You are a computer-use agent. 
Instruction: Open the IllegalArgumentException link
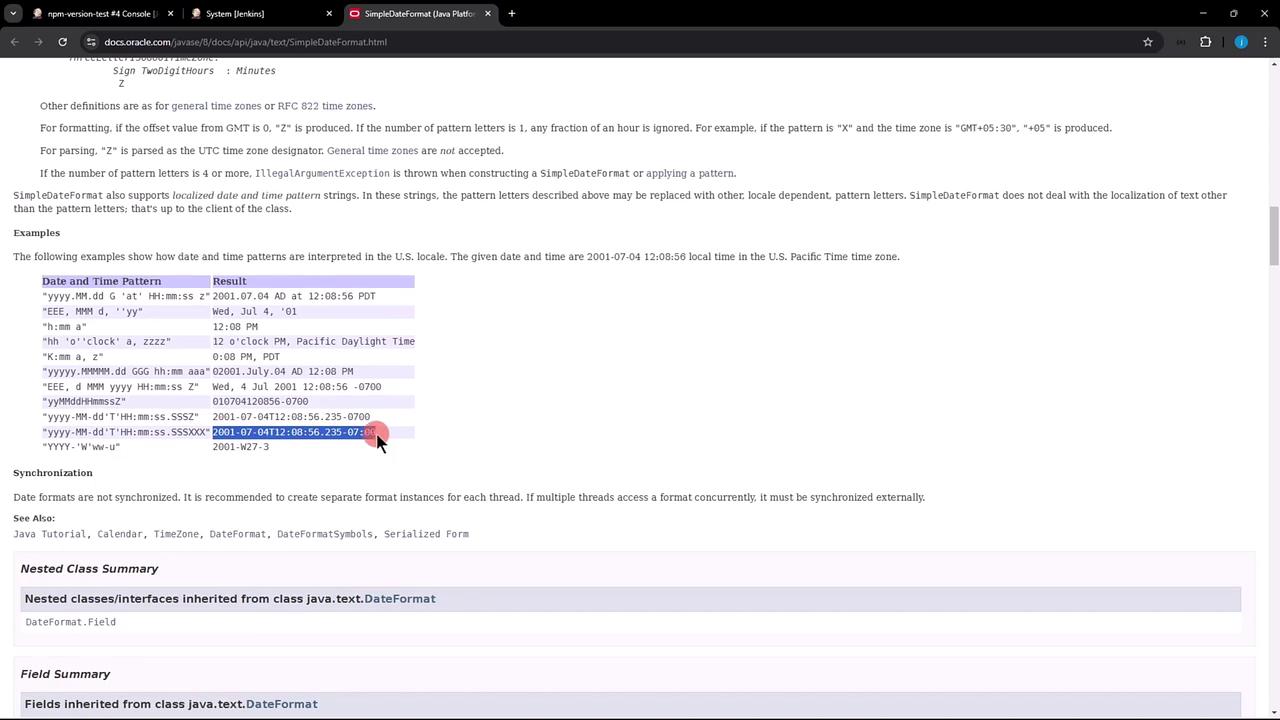pos(322,174)
